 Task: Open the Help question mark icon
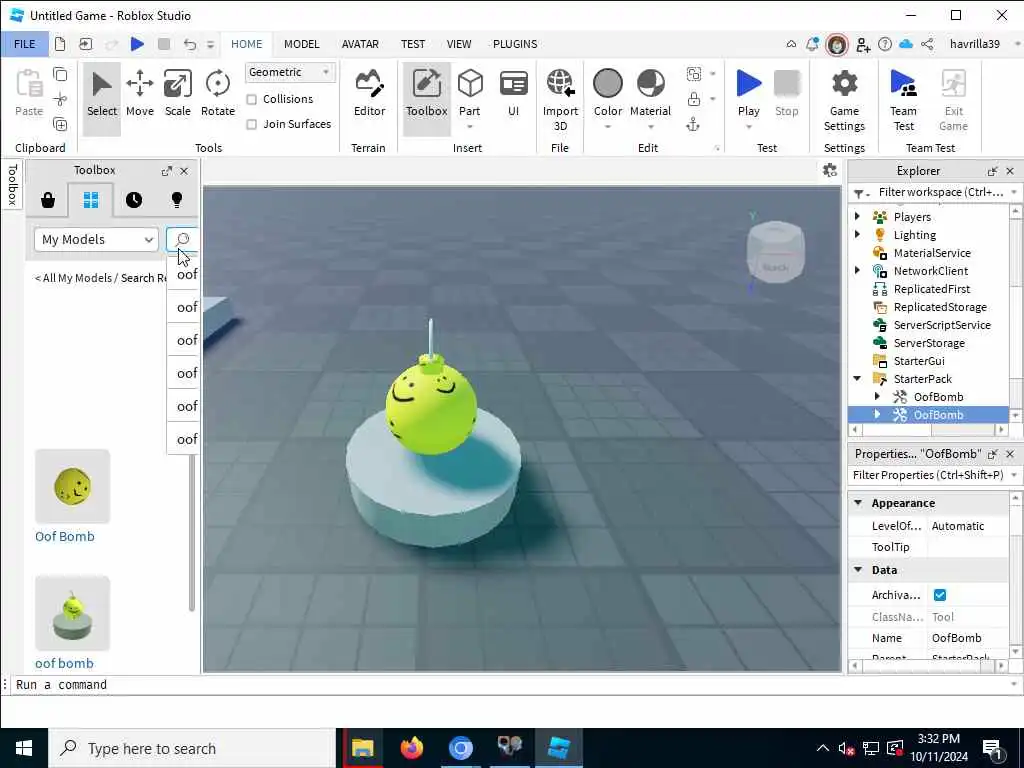click(885, 44)
